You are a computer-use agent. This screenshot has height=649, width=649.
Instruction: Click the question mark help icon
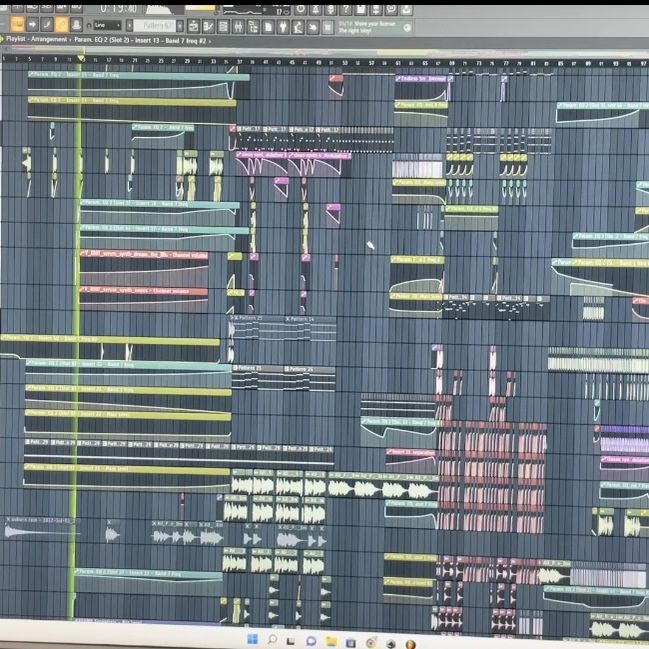pyautogui.click(x=346, y=10)
